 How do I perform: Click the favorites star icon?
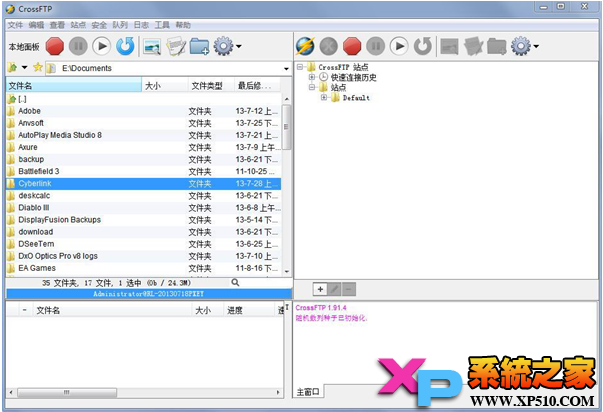(37, 67)
